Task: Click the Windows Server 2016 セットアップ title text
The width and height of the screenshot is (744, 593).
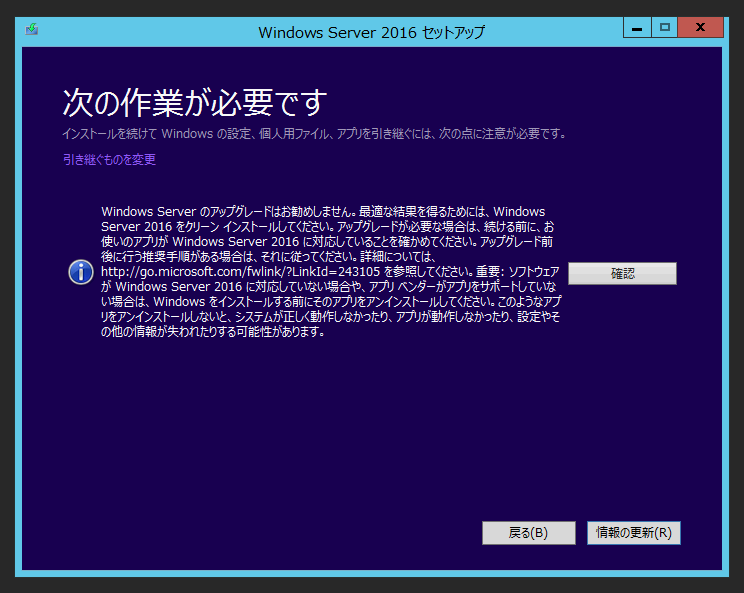Action: click(x=372, y=32)
